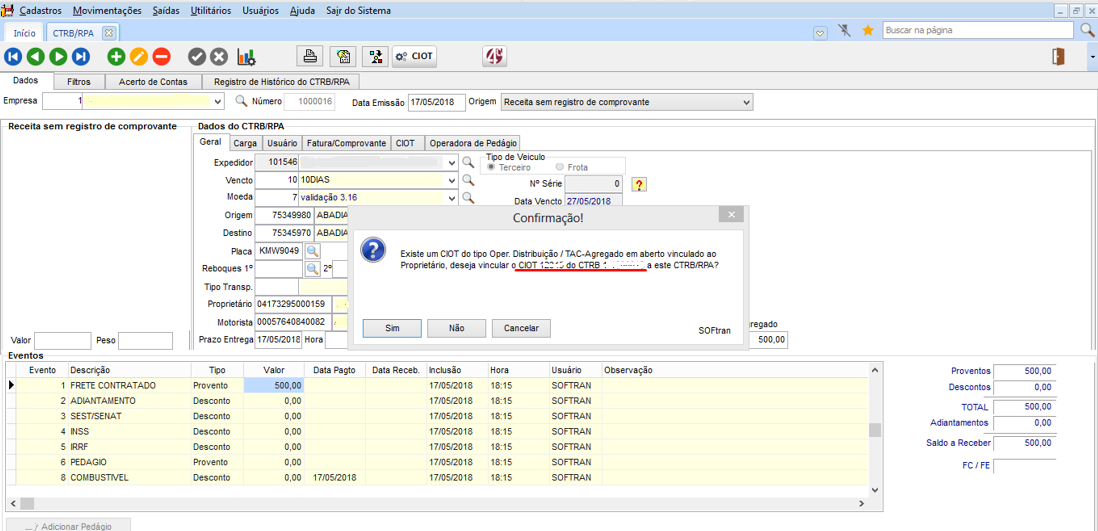Select the Frota vehicle type radio
This screenshot has width=1098, height=531.
pos(560,167)
